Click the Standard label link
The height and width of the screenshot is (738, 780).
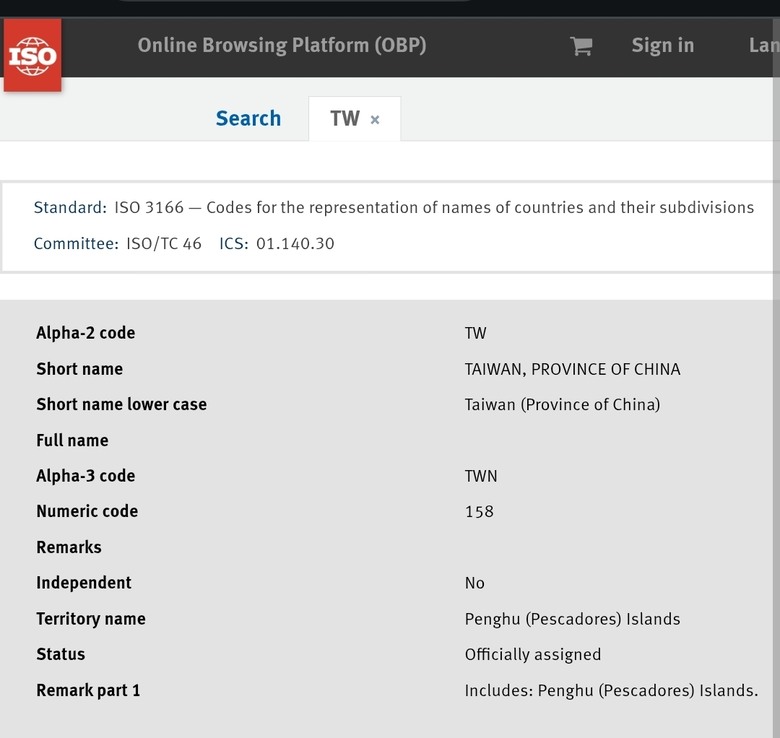point(70,207)
